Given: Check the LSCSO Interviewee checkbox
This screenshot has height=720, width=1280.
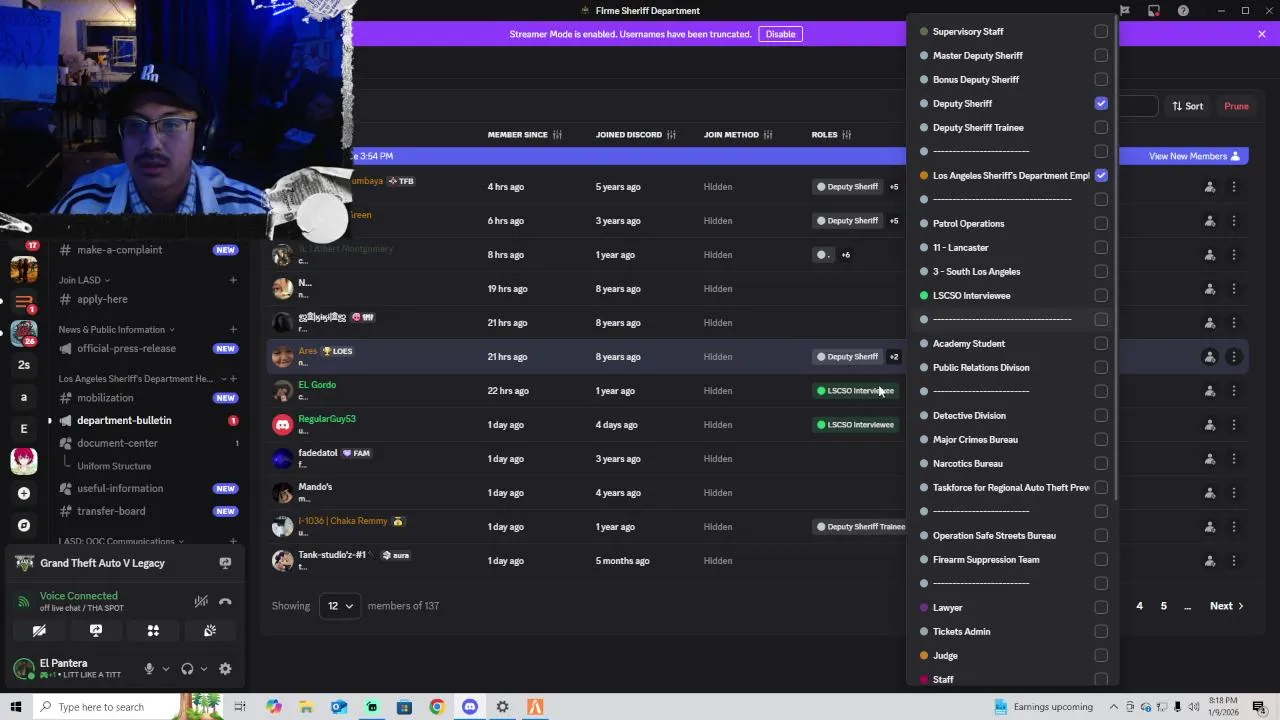Looking at the screenshot, I should pos(1101,296).
